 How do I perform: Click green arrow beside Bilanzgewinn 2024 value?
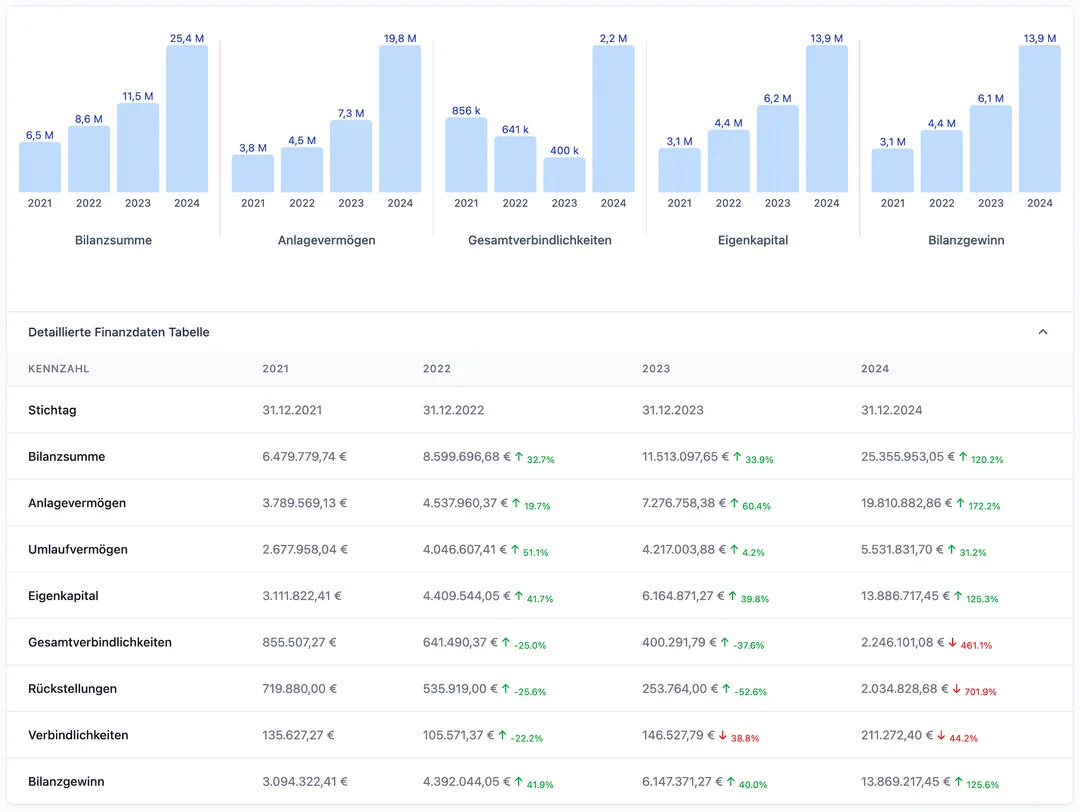[x=960, y=782]
